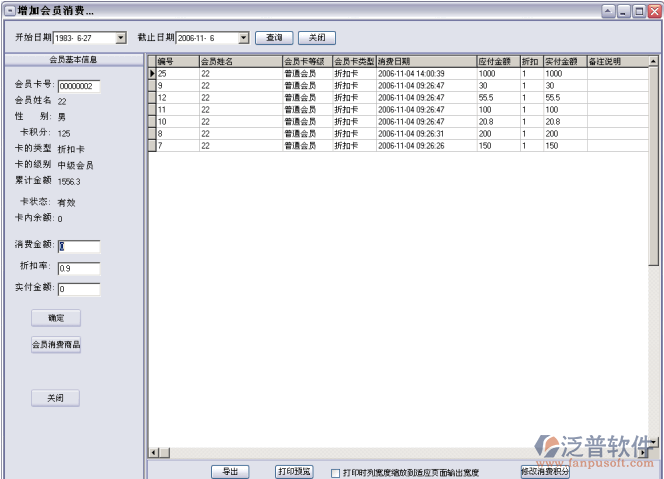Click the 查询 button
The width and height of the screenshot is (664, 479).
pyautogui.click(x=273, y=38)
